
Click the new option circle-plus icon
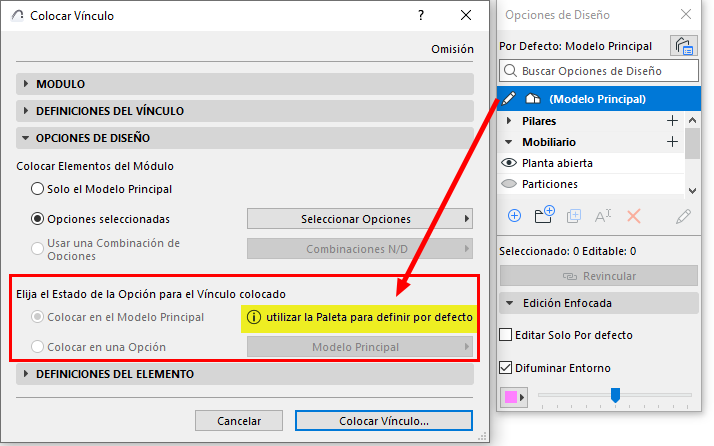514,215
